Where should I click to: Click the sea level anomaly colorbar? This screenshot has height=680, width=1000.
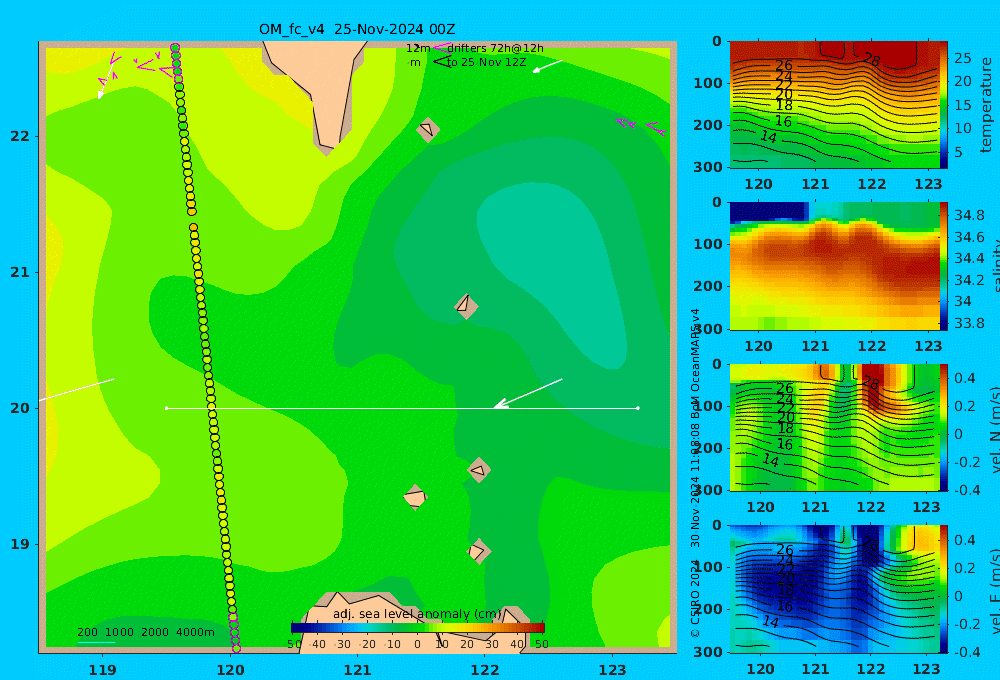pos(418,628)
